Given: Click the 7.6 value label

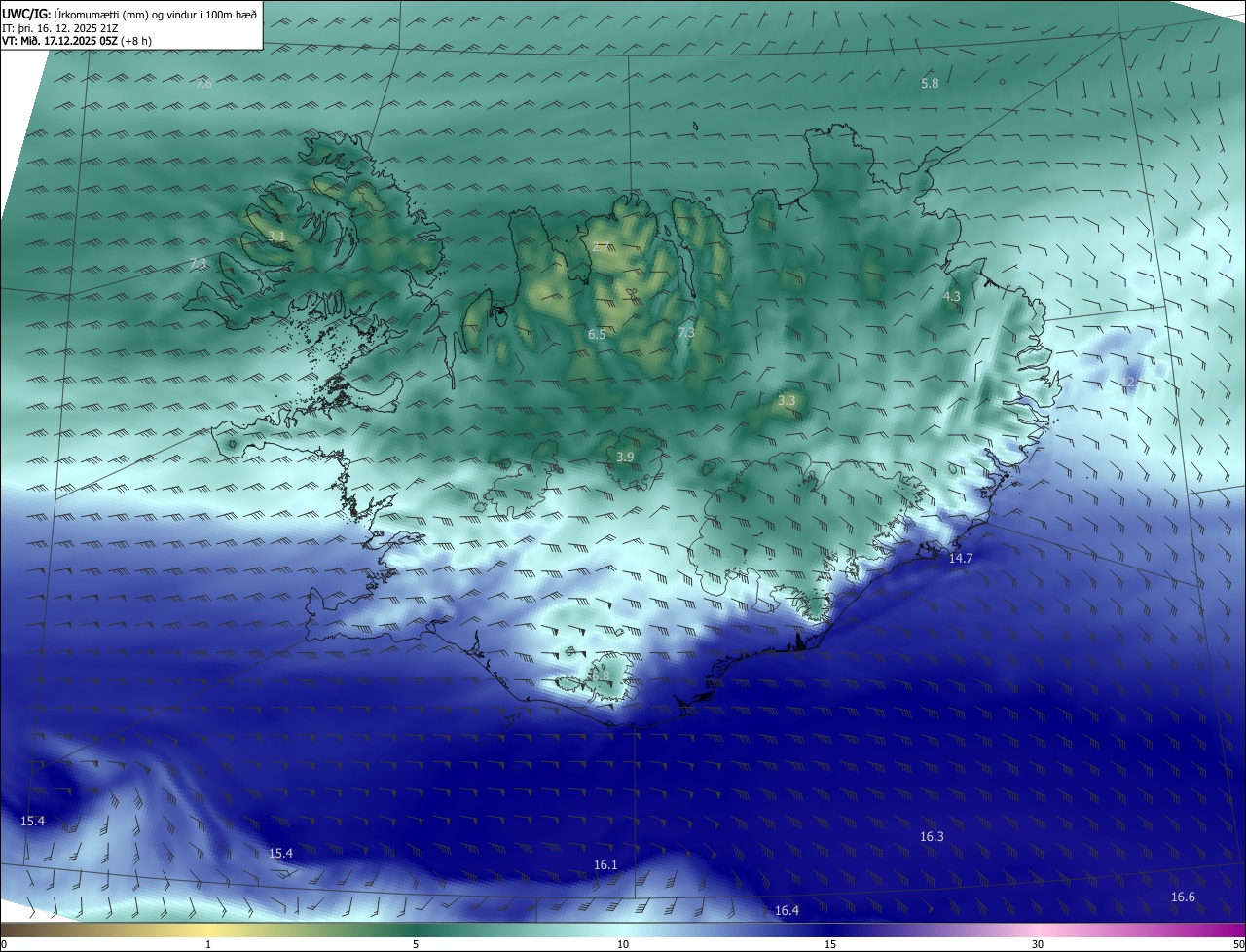Looking at the screenshot, I should (203, 84).
